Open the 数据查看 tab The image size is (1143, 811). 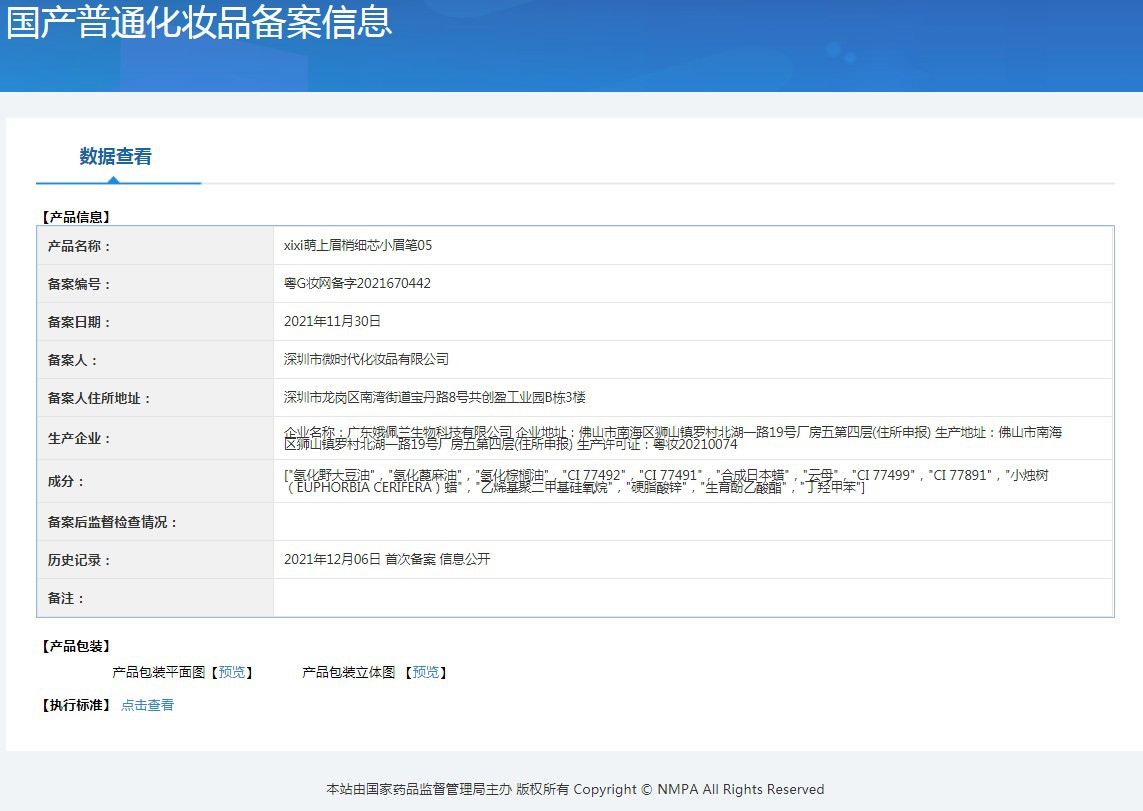[x=115, y=156]
